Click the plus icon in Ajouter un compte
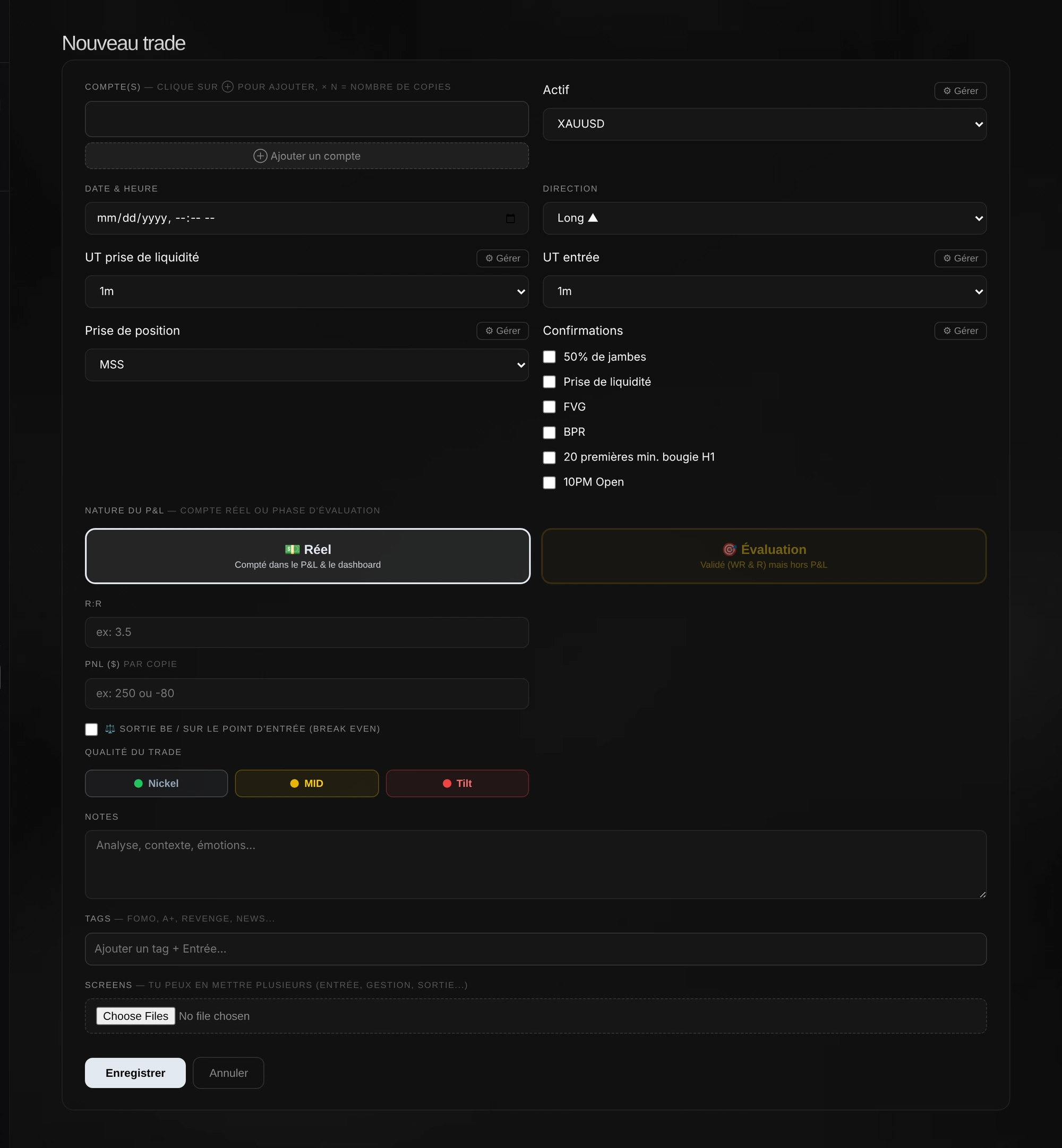Viewport: 1062px width, 1148px height. tap(260, 156)
